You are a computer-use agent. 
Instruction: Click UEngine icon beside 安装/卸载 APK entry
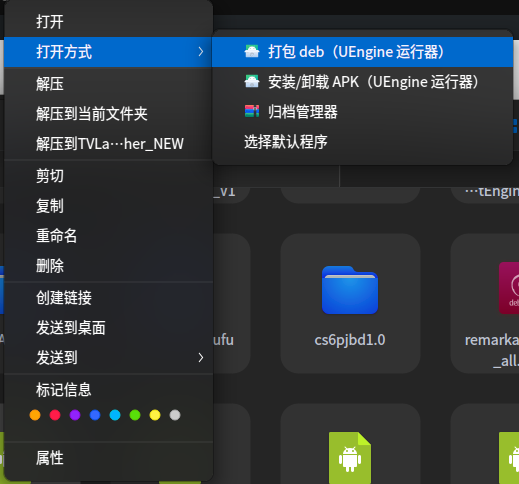252,82
